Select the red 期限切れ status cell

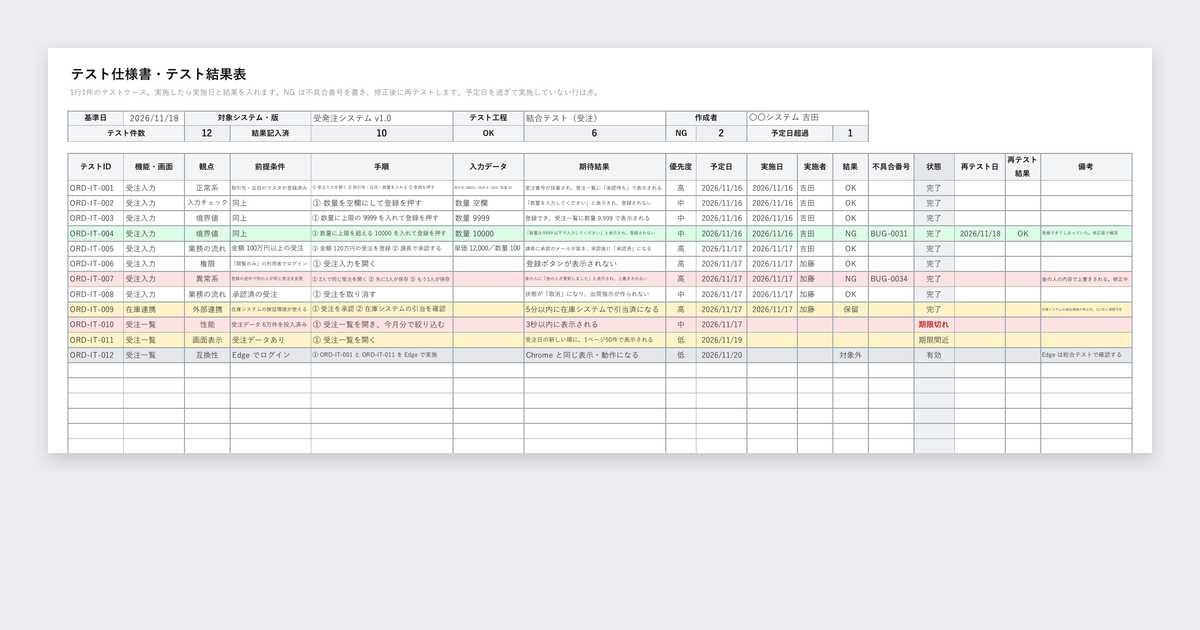(x=934, y=325)
